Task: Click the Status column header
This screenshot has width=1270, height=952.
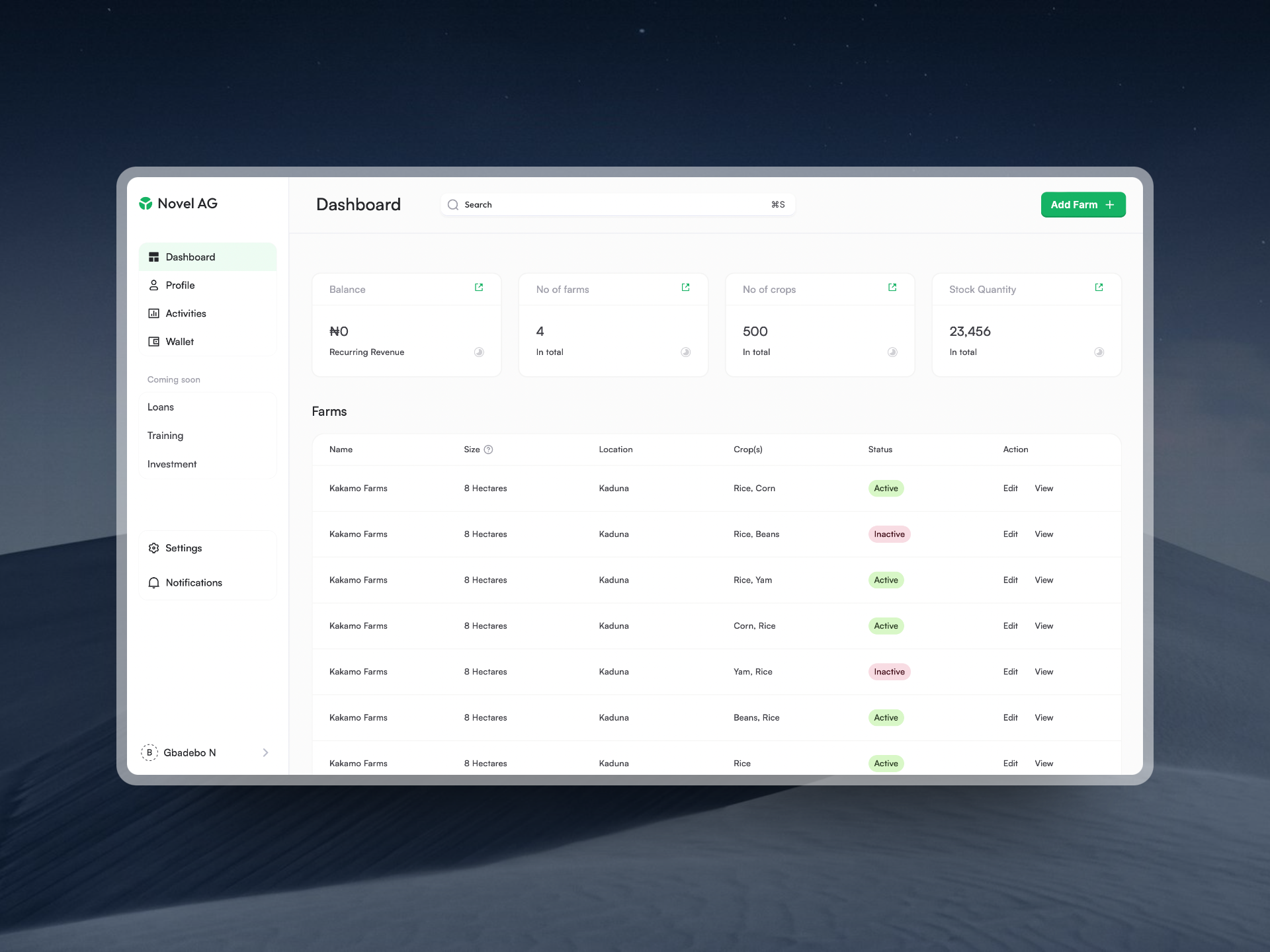Action: coord(880,450)
